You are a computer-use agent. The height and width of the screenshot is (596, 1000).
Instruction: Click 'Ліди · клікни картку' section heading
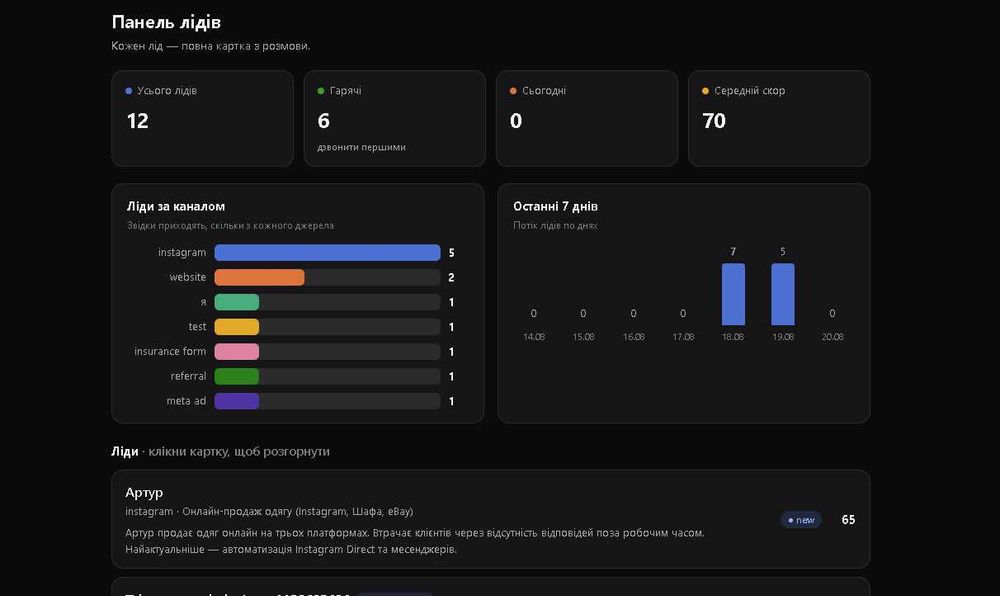[220, 451]
